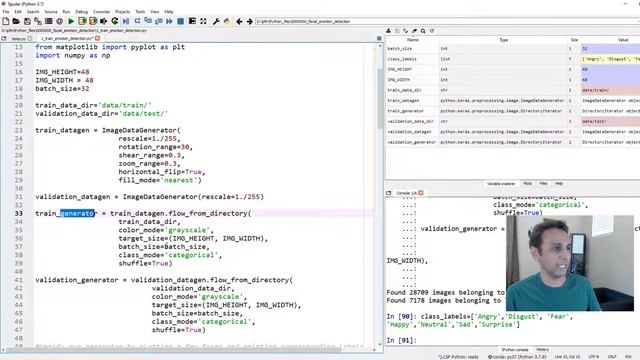Save all files toolbar icon
The height and width of the screenshot is (360, 640).
coord(38,21)
